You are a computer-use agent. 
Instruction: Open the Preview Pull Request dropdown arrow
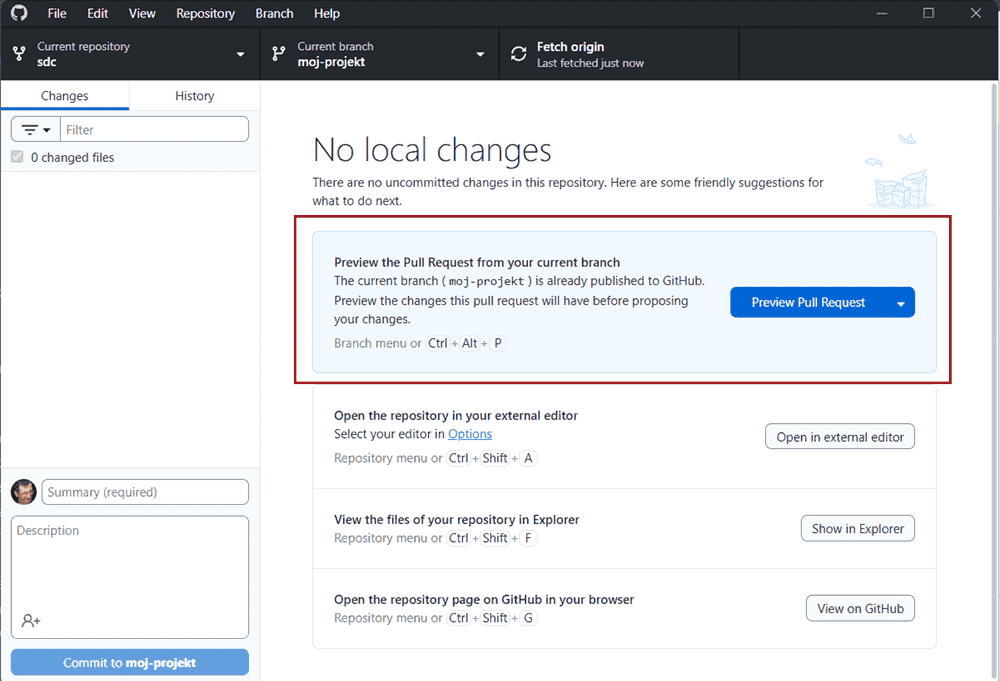(x=900, y=303)
